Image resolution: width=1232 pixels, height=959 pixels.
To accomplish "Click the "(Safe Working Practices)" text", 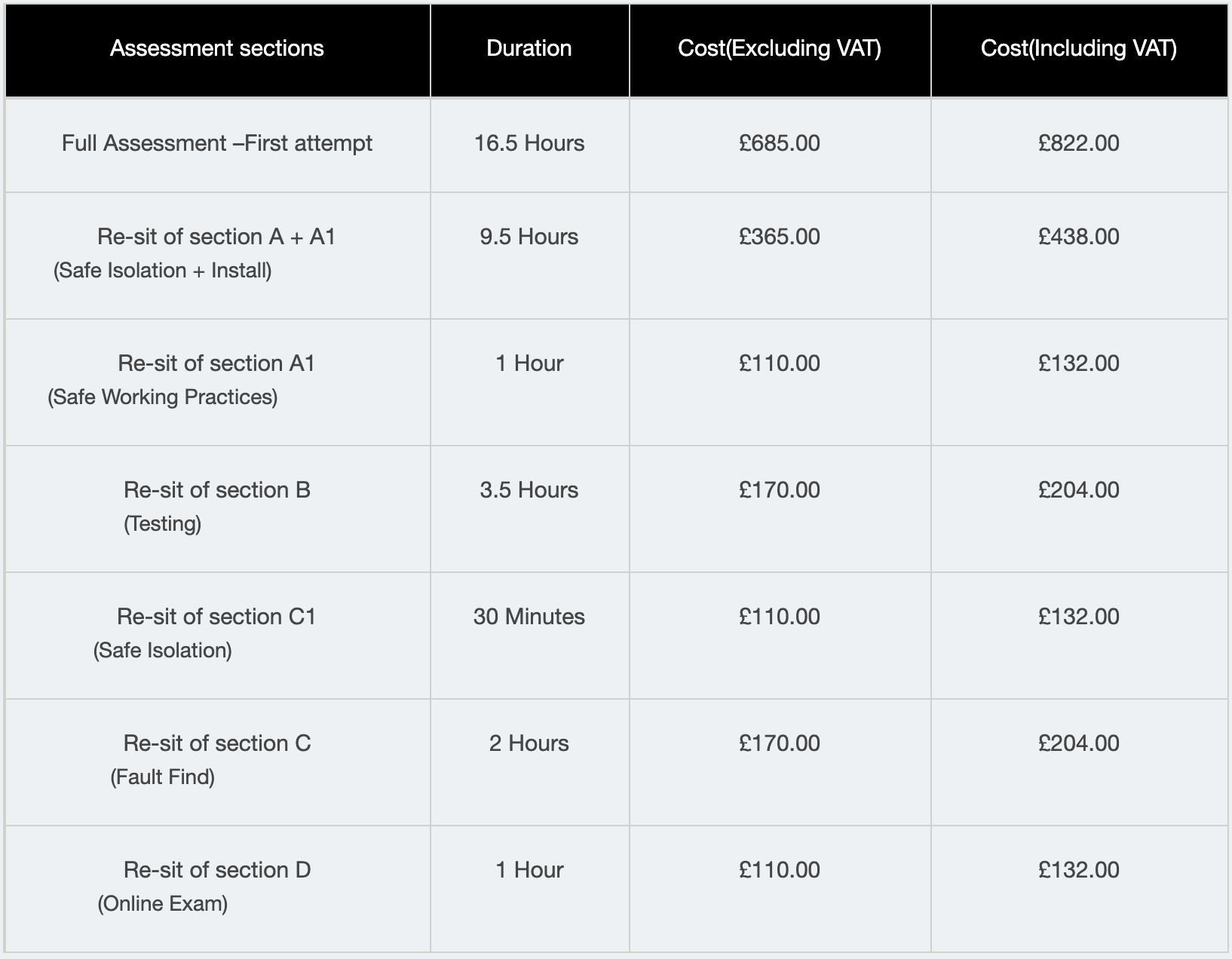I will pyautogui.click(x=163, y=397).
